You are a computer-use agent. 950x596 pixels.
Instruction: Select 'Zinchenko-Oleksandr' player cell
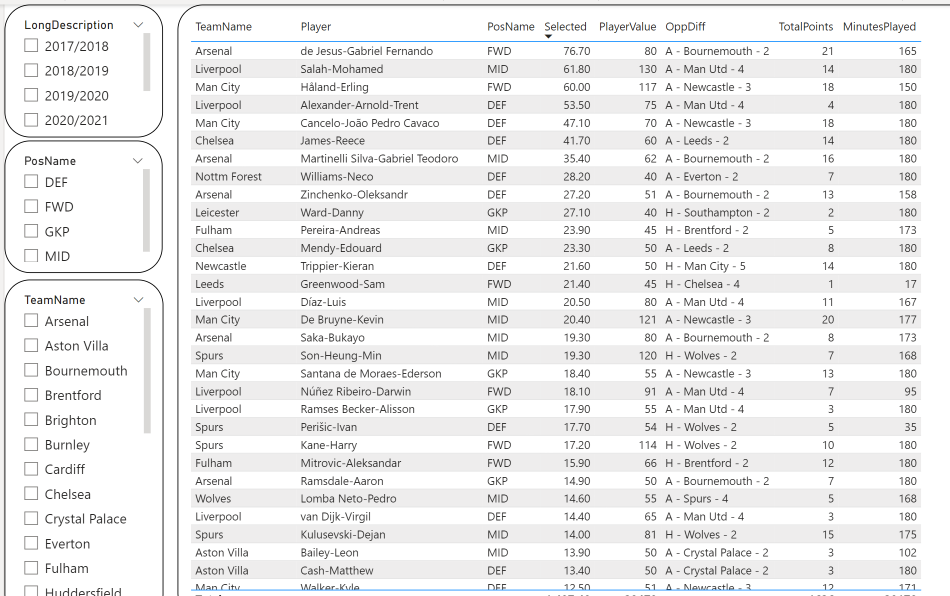tap(354, 194)
